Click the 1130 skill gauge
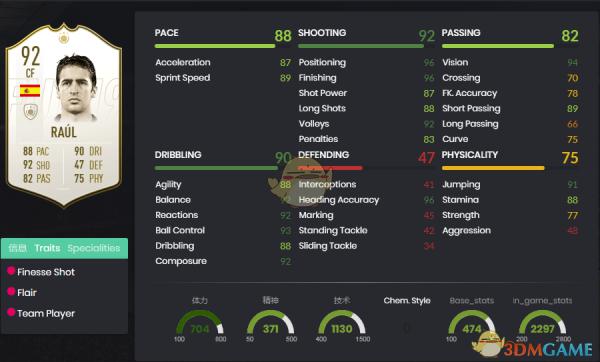This screenshot has width=600, height=362. tap(342, 323)
